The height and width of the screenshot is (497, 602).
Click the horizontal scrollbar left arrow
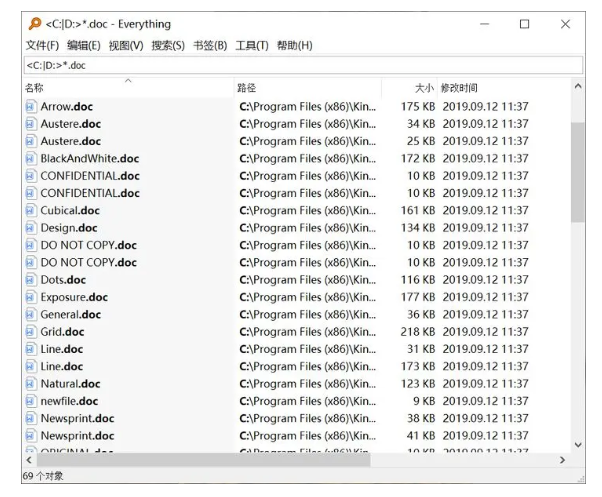pyautogui.click(x=29, y=460)
